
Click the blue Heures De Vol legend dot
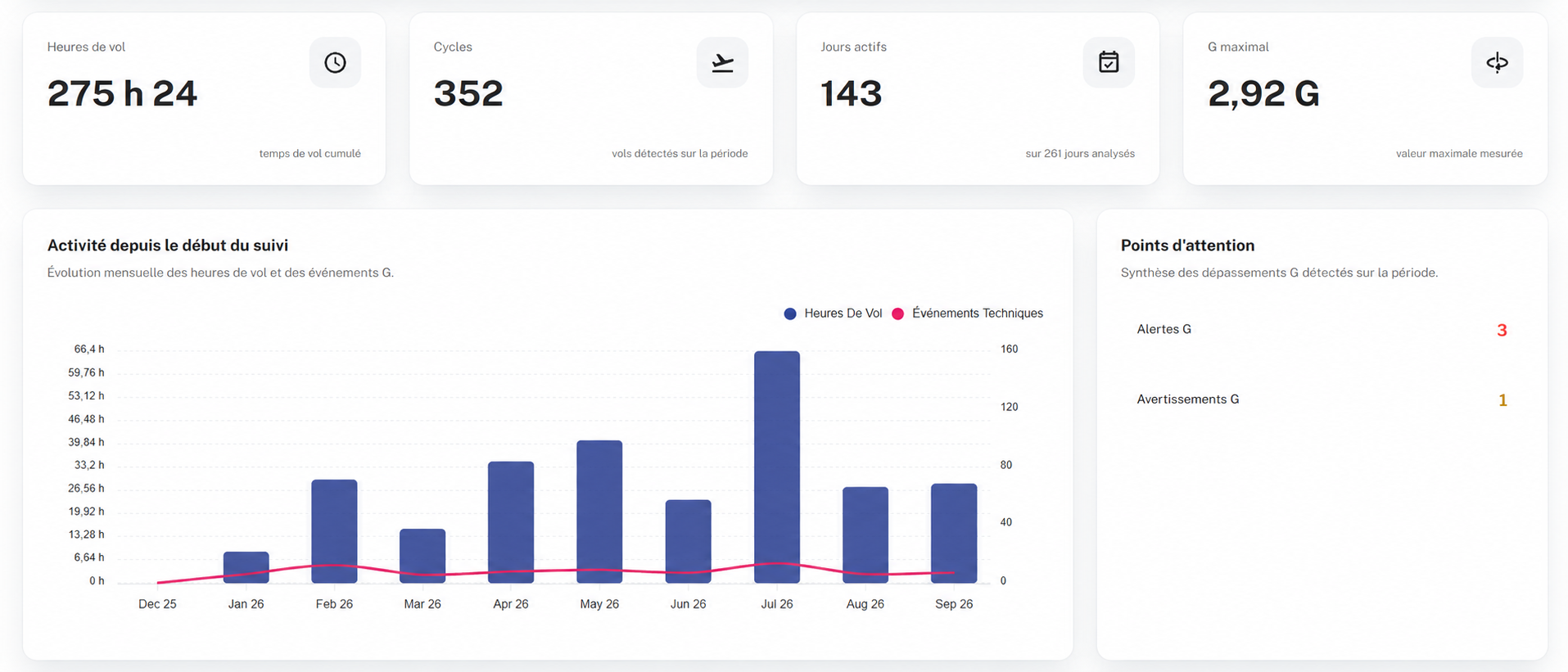click(790, 313)
